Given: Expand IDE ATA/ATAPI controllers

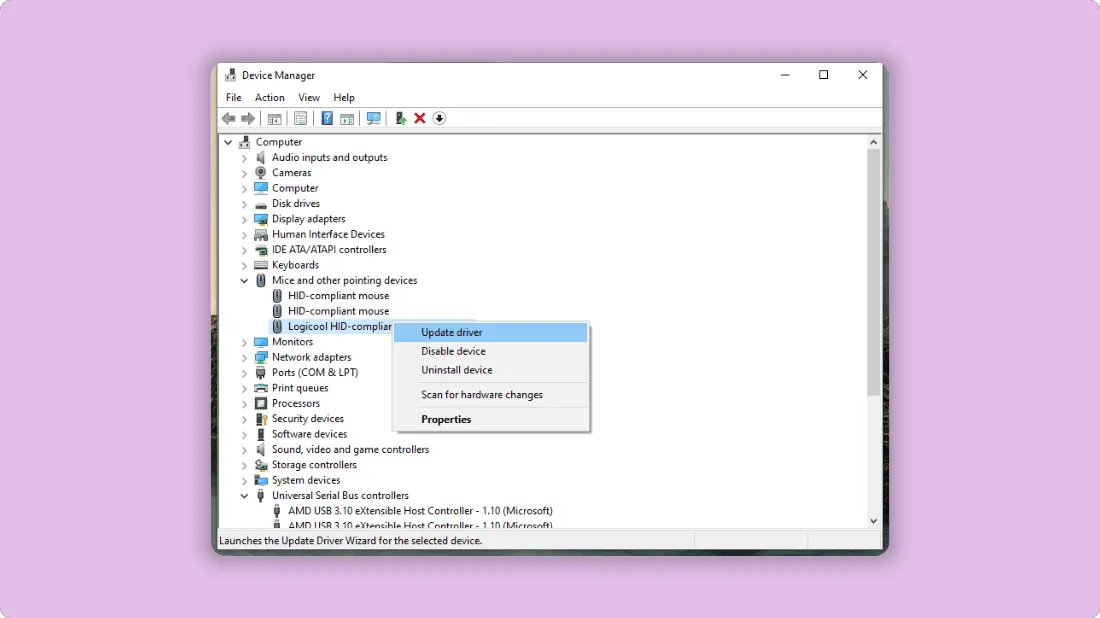Looking at the screenshot, I should [x=244, y=250].
